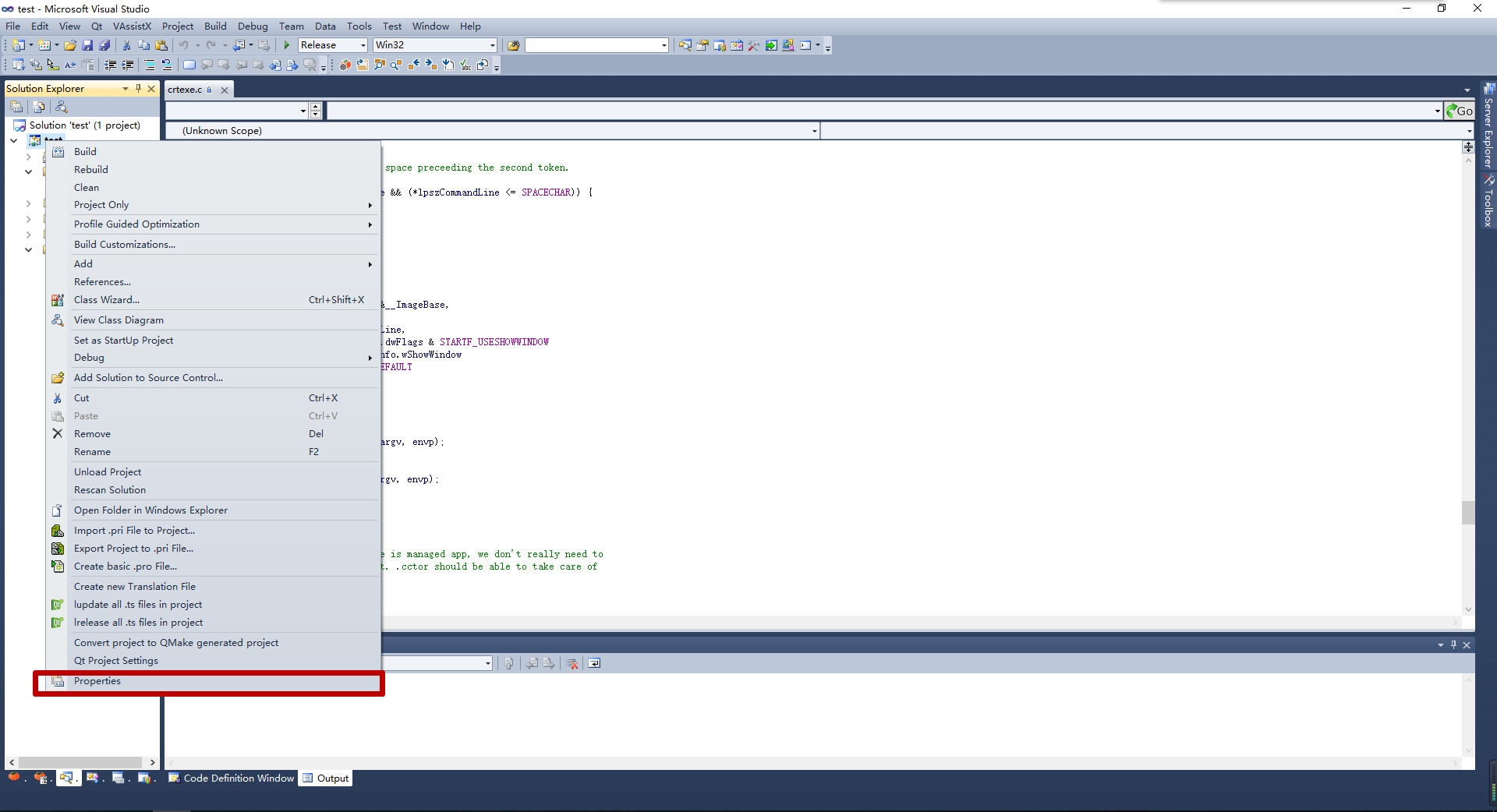This screenshot has height=812, width=1497.
Task: Click the Go button
Action: point(1460,111)
